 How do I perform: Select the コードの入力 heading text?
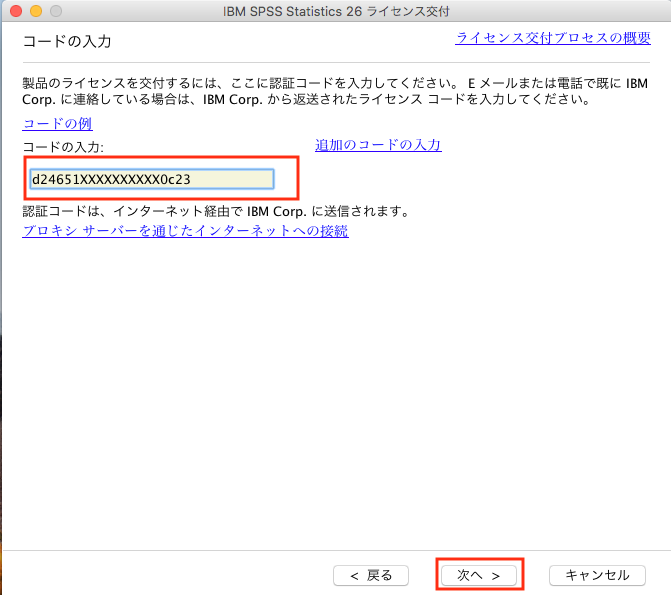tap(67, 42)
